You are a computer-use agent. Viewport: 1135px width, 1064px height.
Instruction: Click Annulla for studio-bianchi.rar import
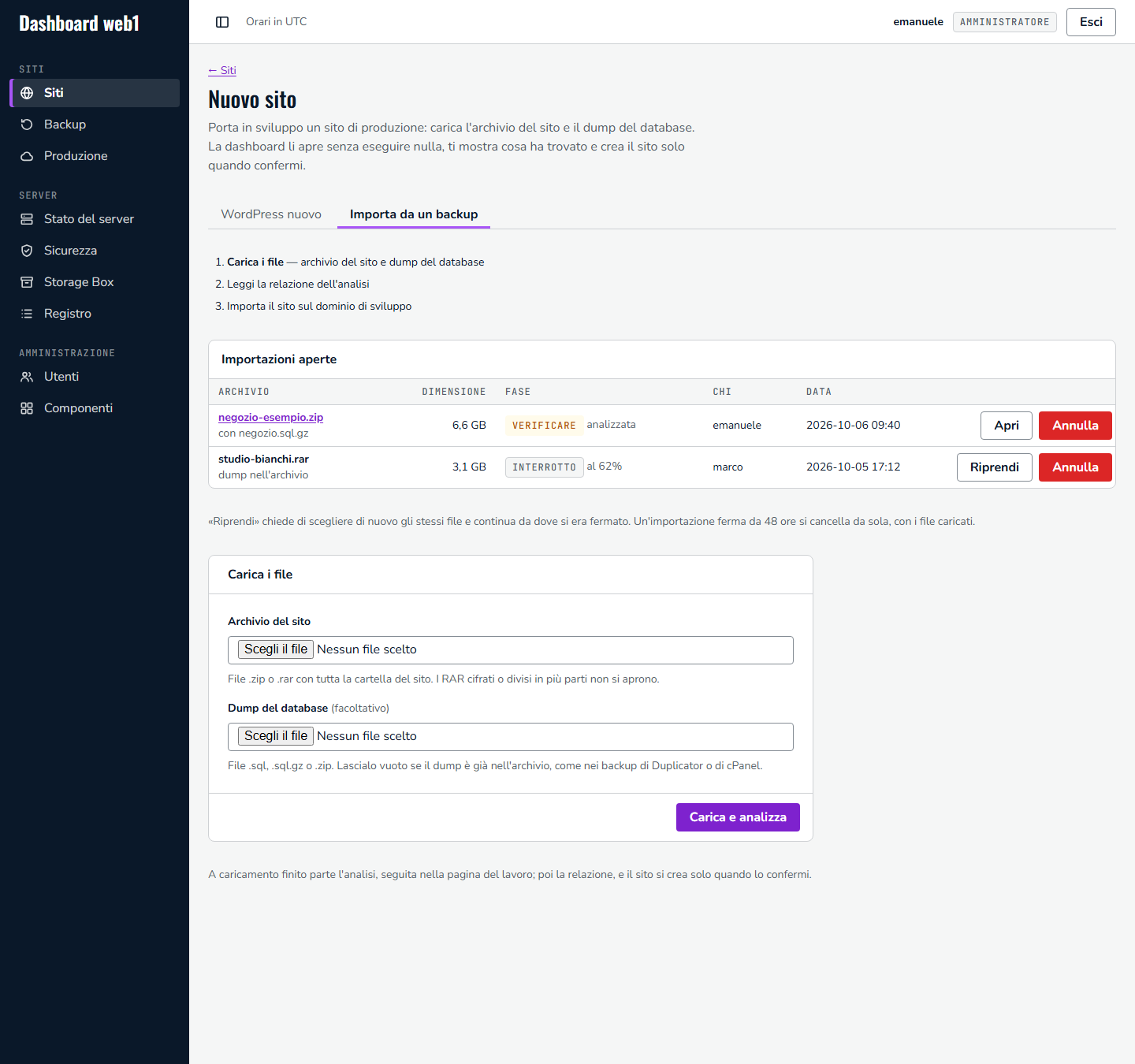(1075, 467)
